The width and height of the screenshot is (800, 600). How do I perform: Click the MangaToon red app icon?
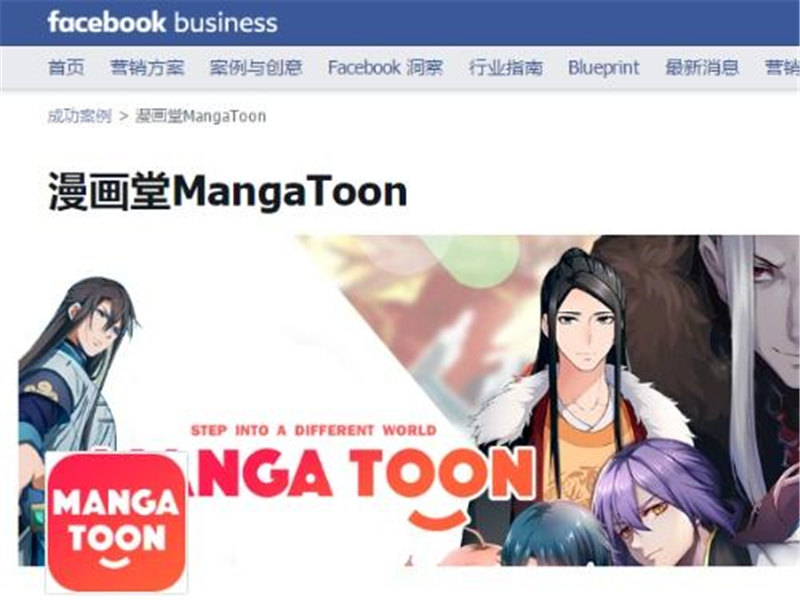point(116,522)
